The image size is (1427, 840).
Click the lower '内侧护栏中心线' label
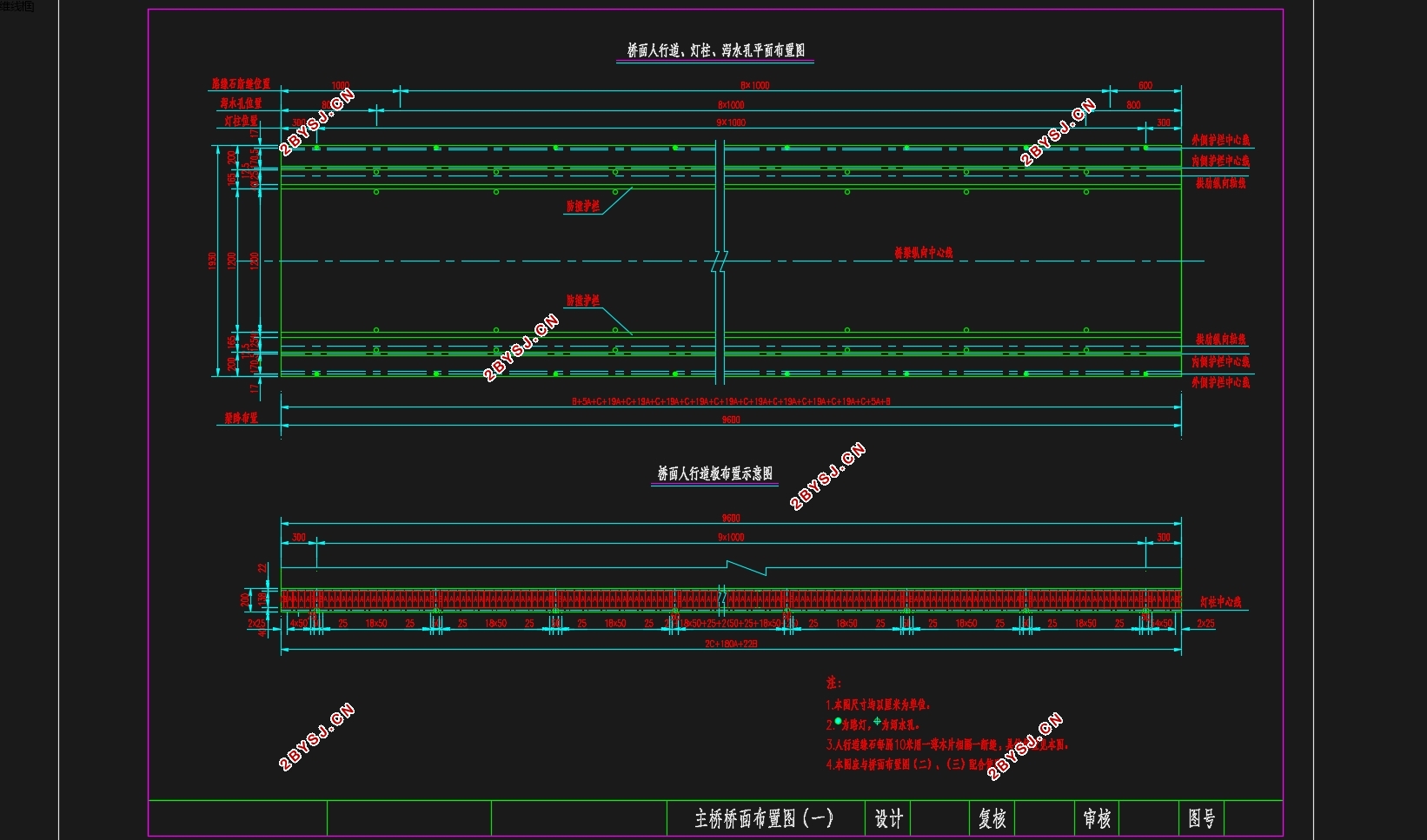point(1221,361)
